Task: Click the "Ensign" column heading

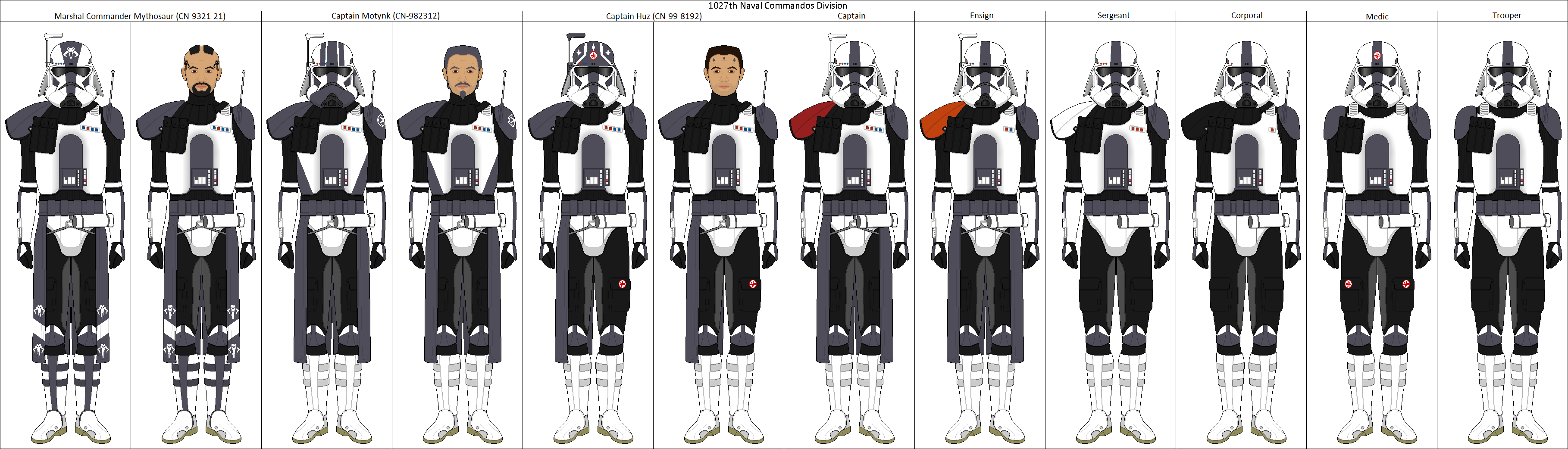Action: click(x=982, y=15)
